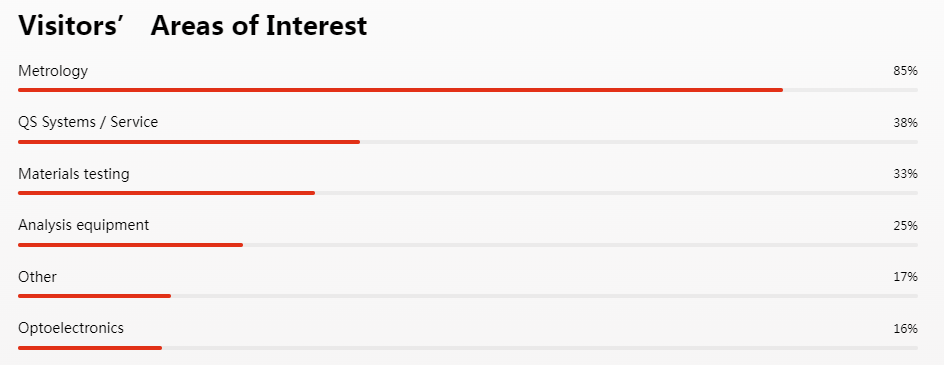
Task: Click the Optoelectronics red progress bar
Action: pyautogui.click(x=90, y=348)
